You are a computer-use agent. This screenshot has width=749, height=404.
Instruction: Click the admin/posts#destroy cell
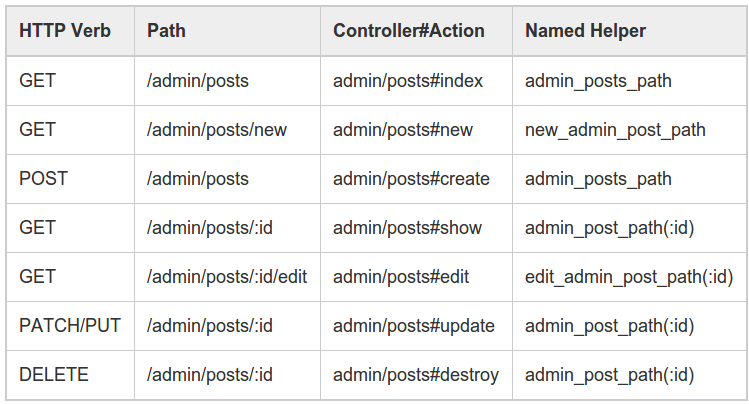416,375
